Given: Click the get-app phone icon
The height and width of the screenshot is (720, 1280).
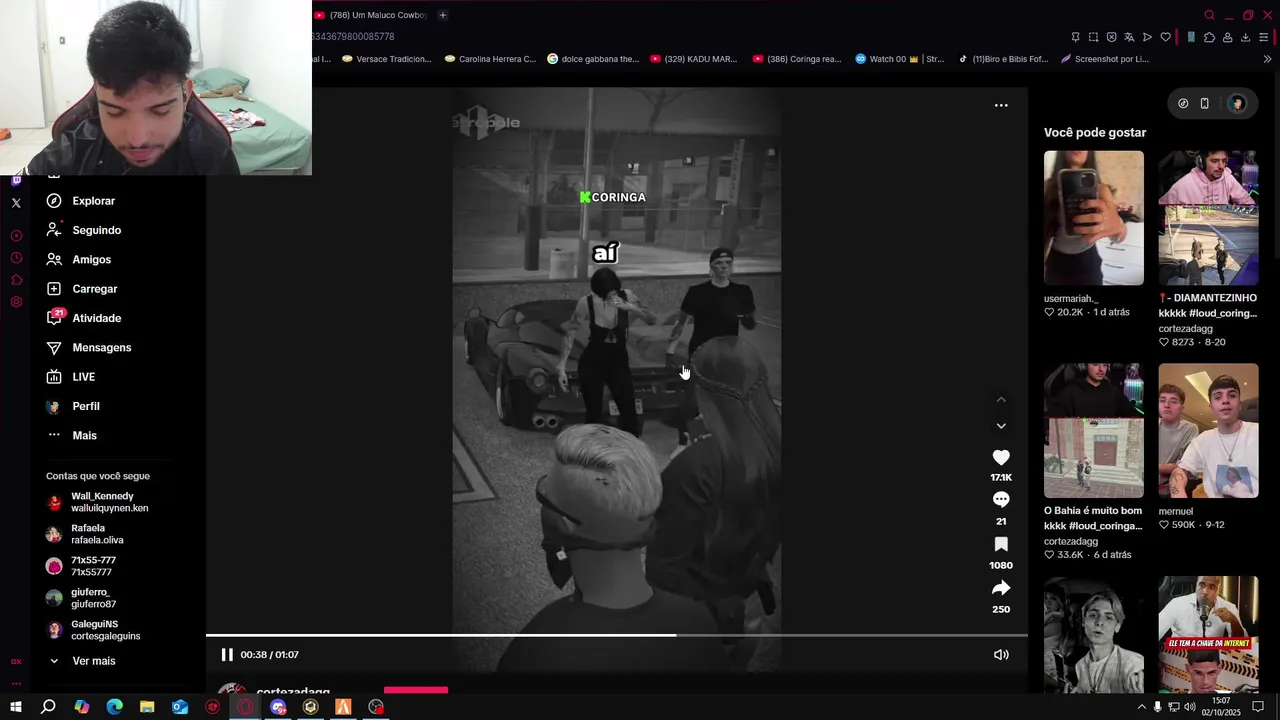Looking at the screenshot, I should point(1205,104).
